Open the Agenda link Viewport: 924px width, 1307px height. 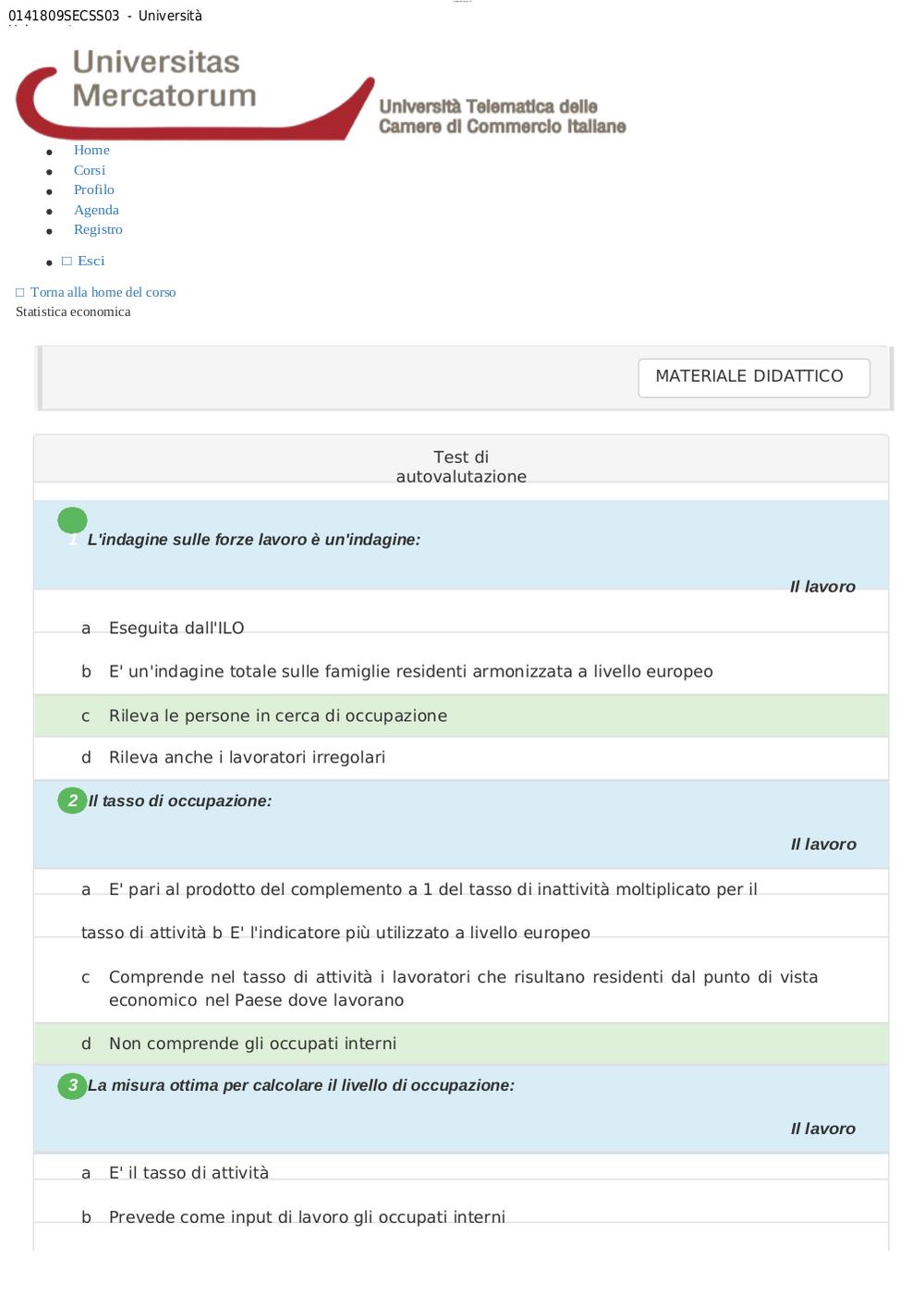tap(96, 210)
